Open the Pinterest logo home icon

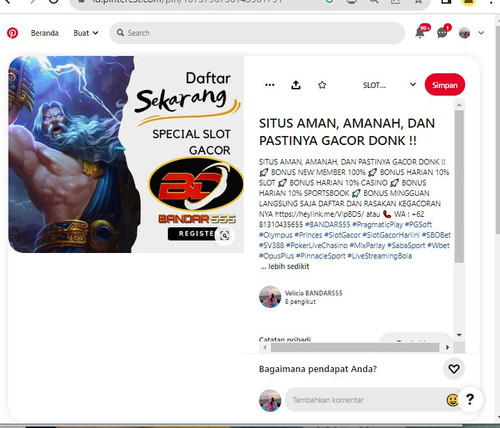[13, 33]
